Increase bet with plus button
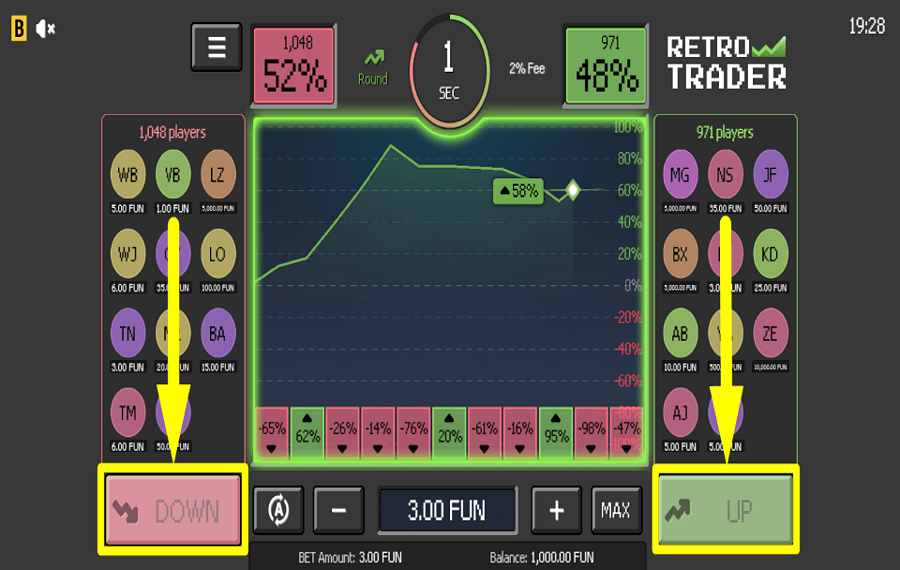The image size is (900, 570). pos(556,510)
